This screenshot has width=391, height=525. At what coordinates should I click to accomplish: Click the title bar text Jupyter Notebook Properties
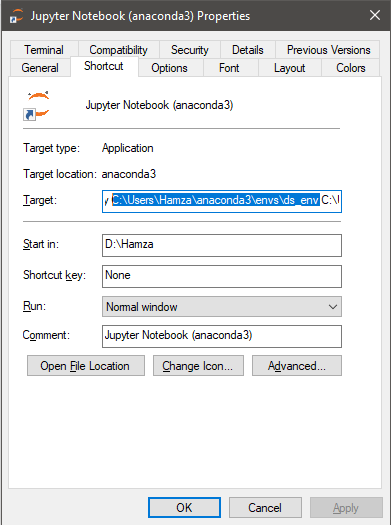point(140,16)
